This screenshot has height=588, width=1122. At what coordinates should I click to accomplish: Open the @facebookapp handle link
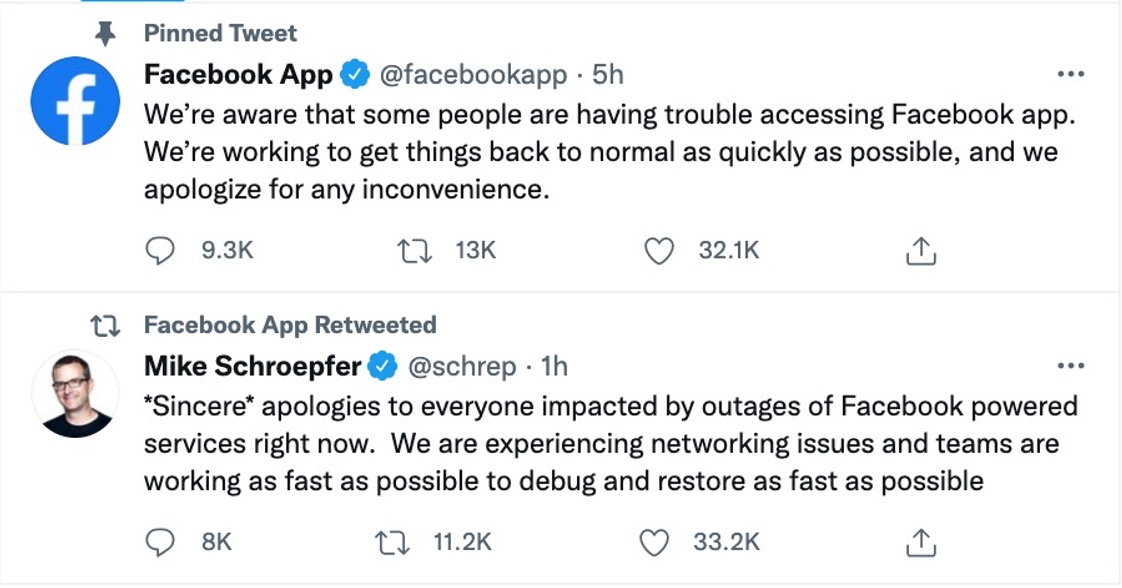coord(471,74)
